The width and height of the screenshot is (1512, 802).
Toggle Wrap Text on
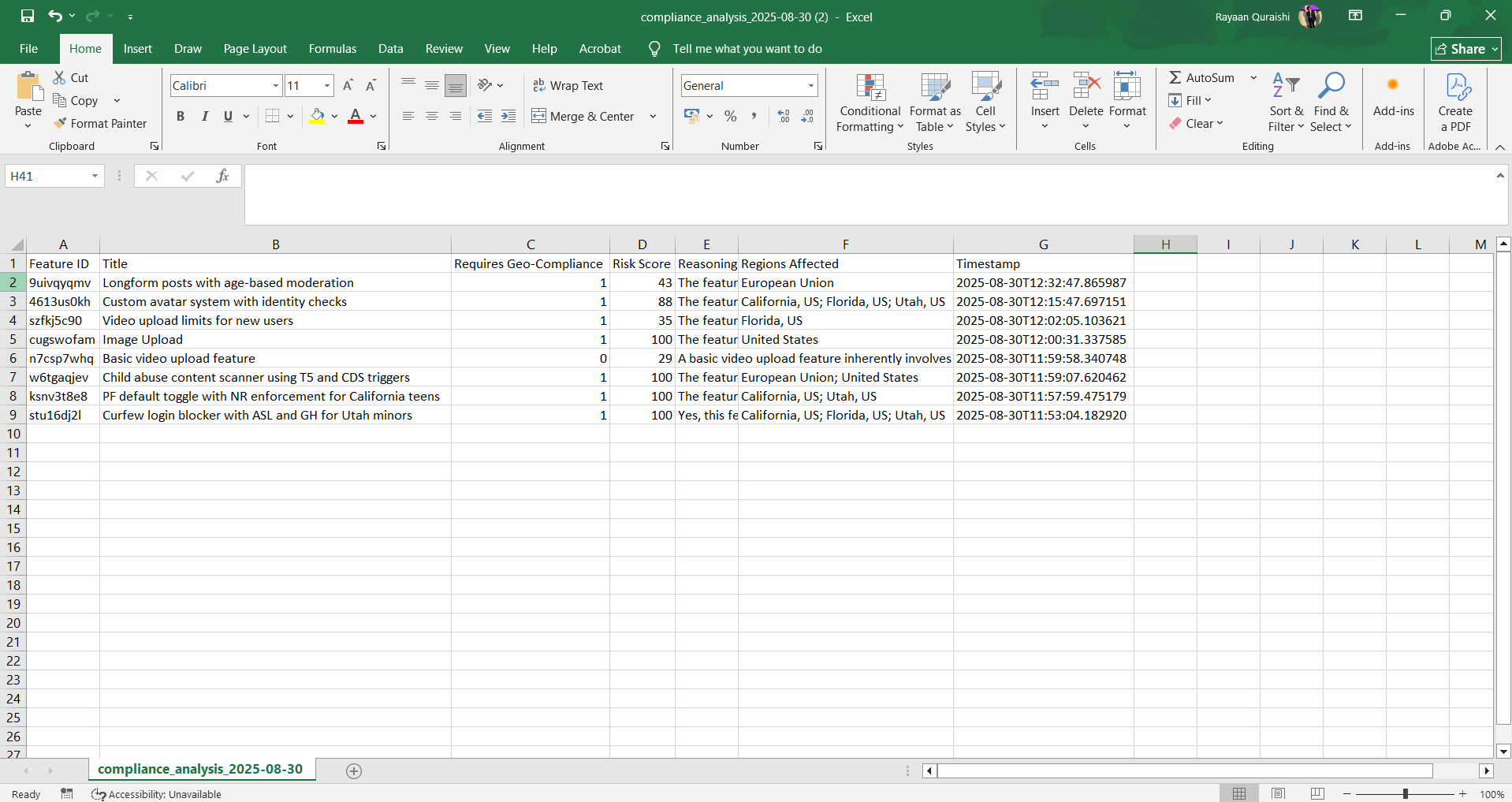pos(568,85)
